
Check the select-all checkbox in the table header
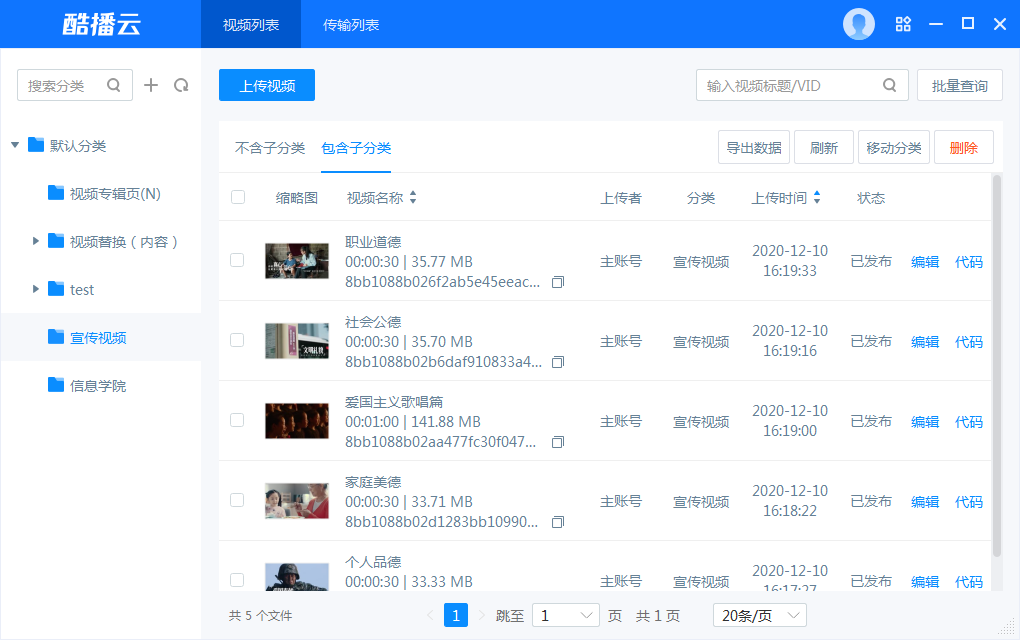click(237, 197)
